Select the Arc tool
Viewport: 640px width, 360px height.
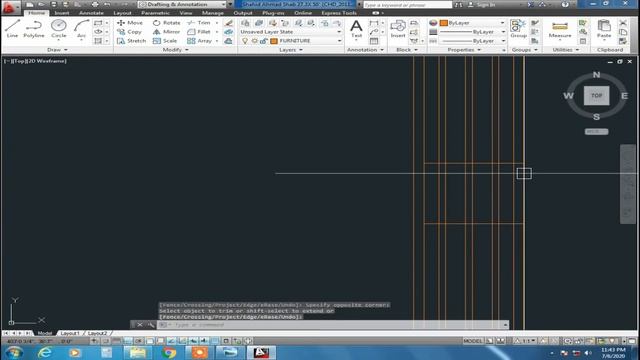point(81,29)
